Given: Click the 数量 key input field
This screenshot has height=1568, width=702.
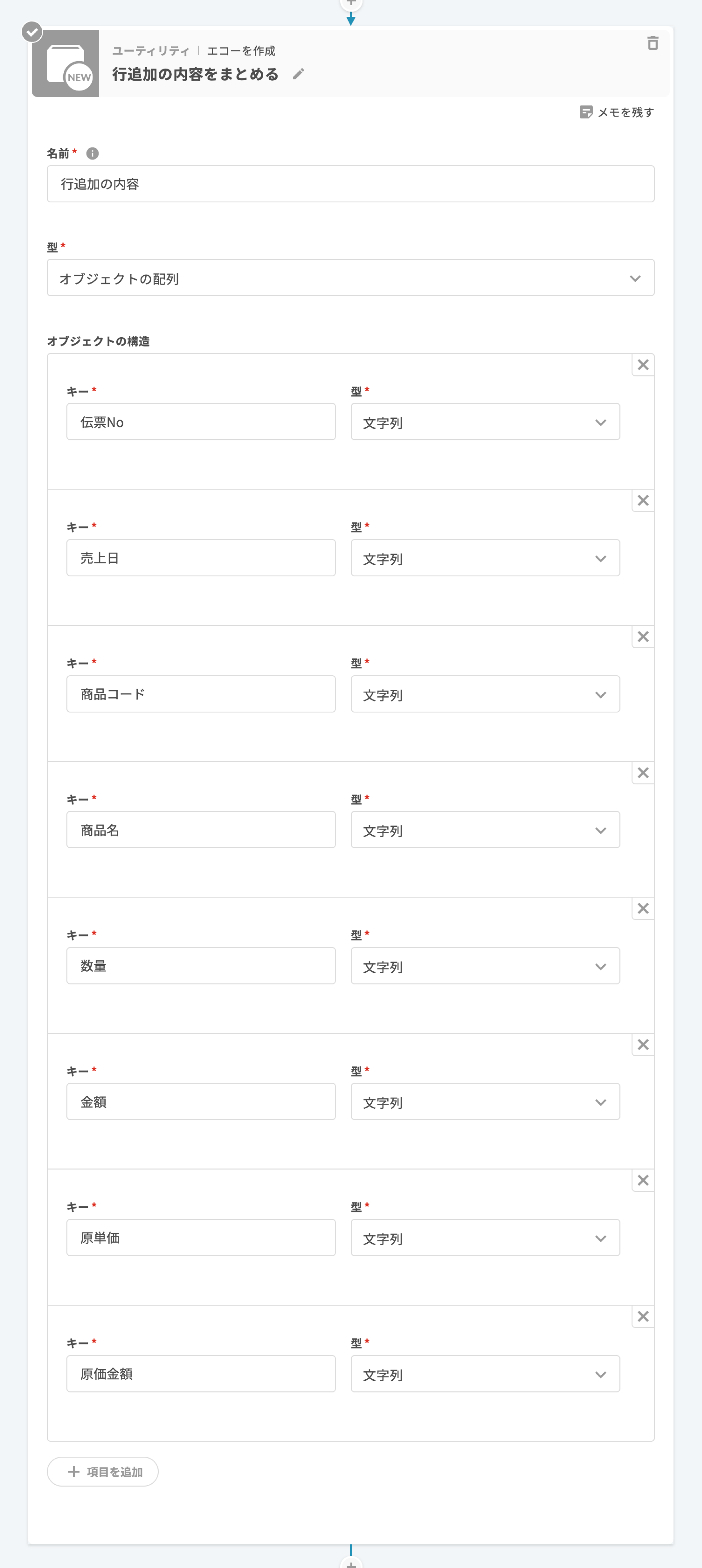Looking at the screenshot, I should pos(200,966).
